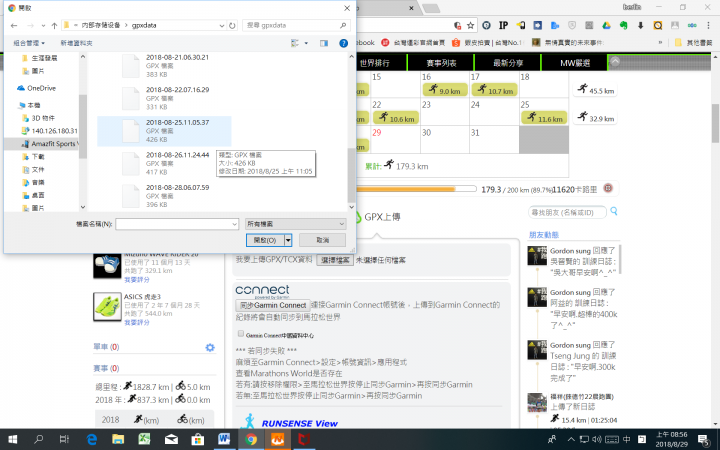The height and width of the screenshot is (450, 720).
Task: Open File Explorer from the taskbar
Action: coord(118,439)
